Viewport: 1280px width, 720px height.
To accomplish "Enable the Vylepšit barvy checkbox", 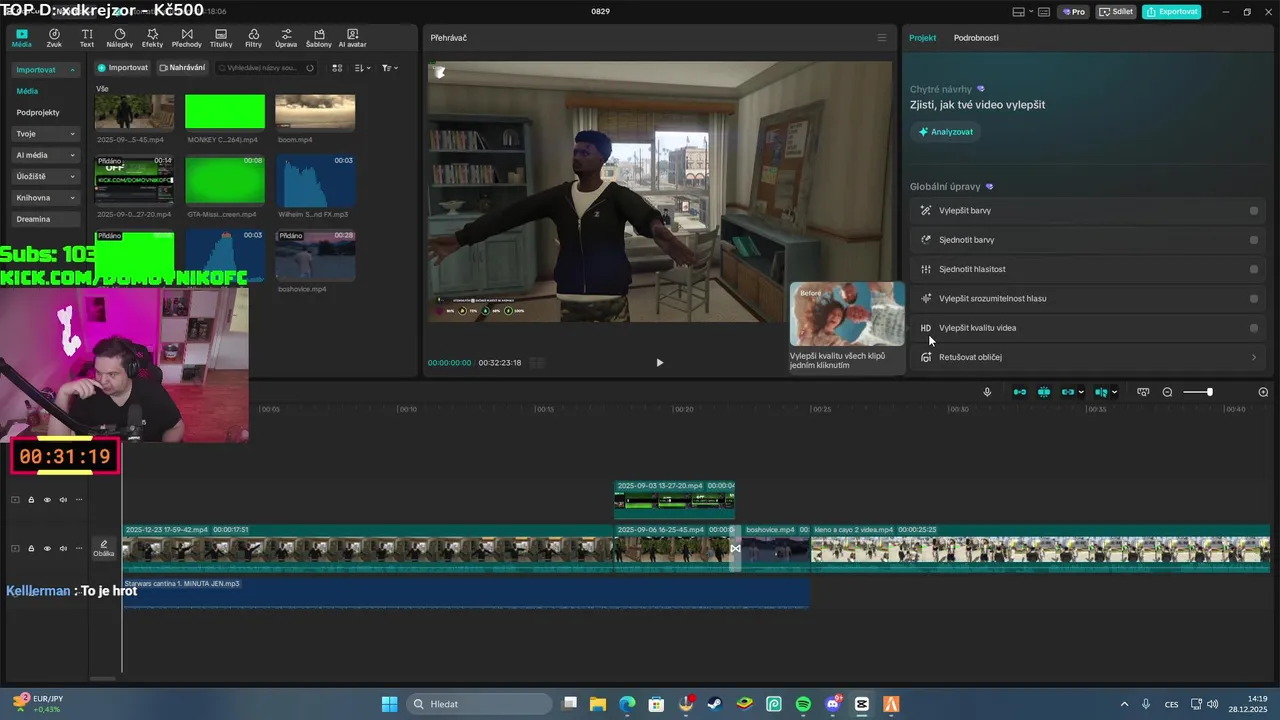I will click(1254, 210).
